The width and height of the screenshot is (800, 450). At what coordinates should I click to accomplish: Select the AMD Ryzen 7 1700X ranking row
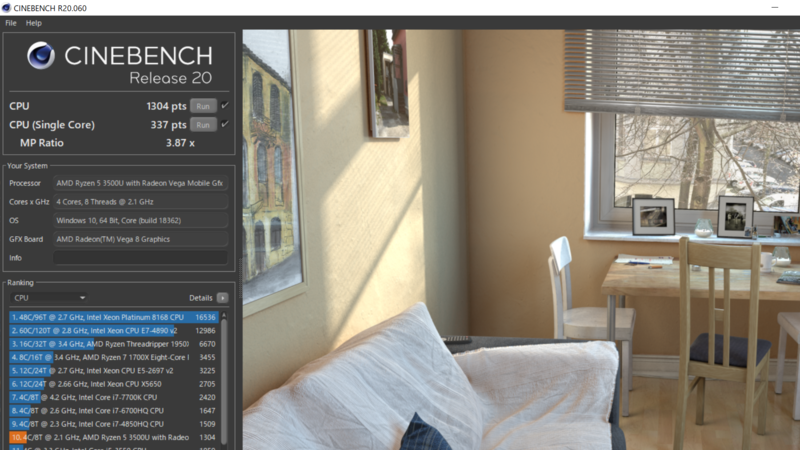114,357
